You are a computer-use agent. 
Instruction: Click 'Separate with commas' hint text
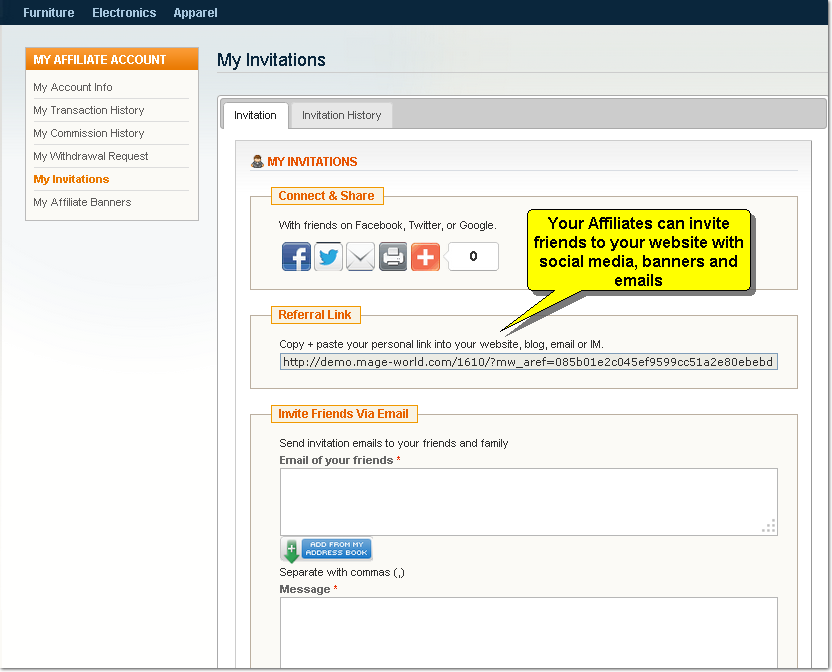[342, 572]
